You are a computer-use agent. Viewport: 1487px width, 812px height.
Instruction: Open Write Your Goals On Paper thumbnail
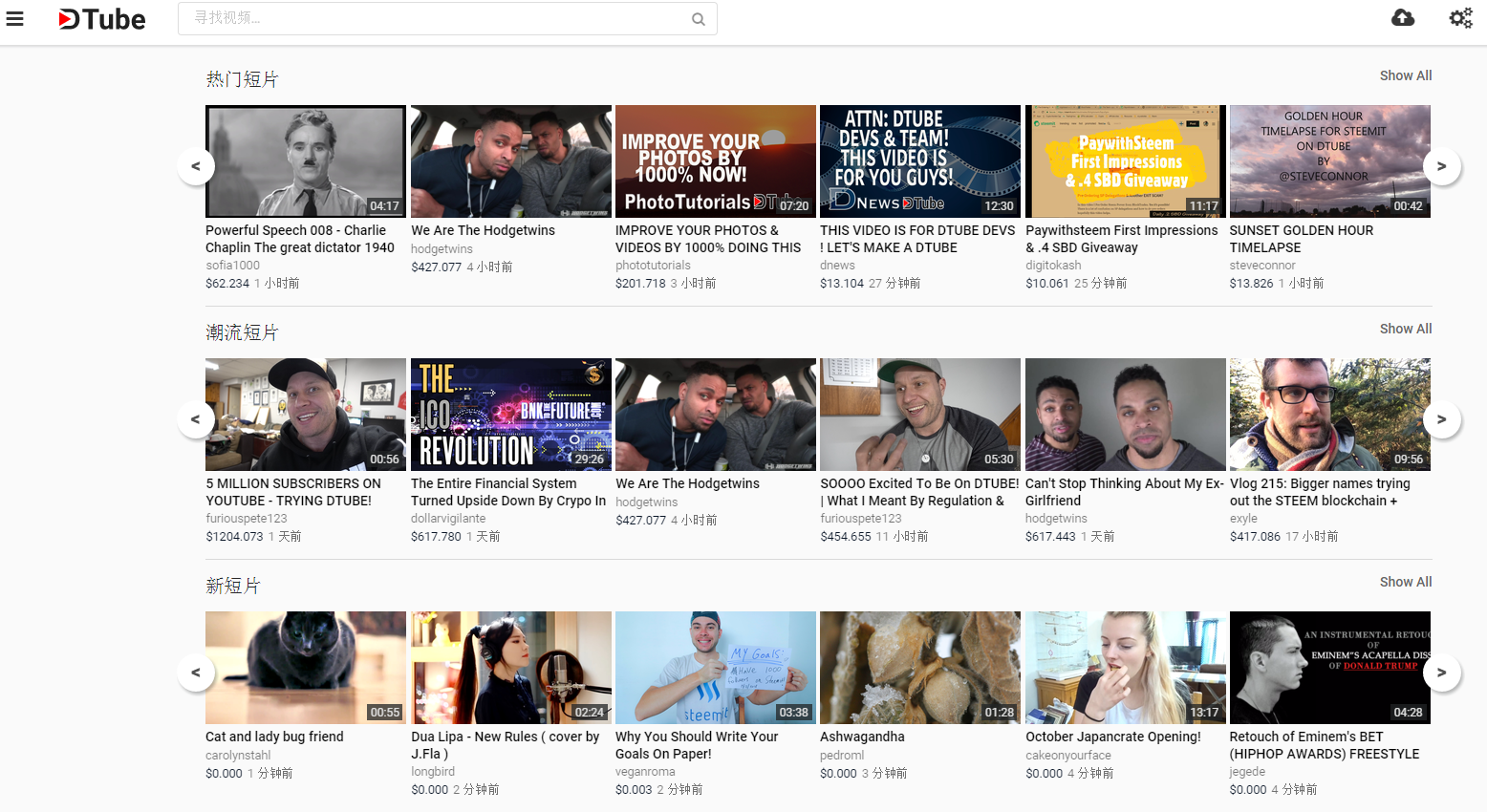716,668
